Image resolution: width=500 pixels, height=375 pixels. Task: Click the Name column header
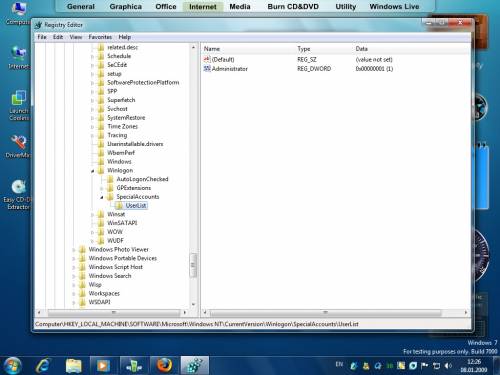tap(212, 49)
